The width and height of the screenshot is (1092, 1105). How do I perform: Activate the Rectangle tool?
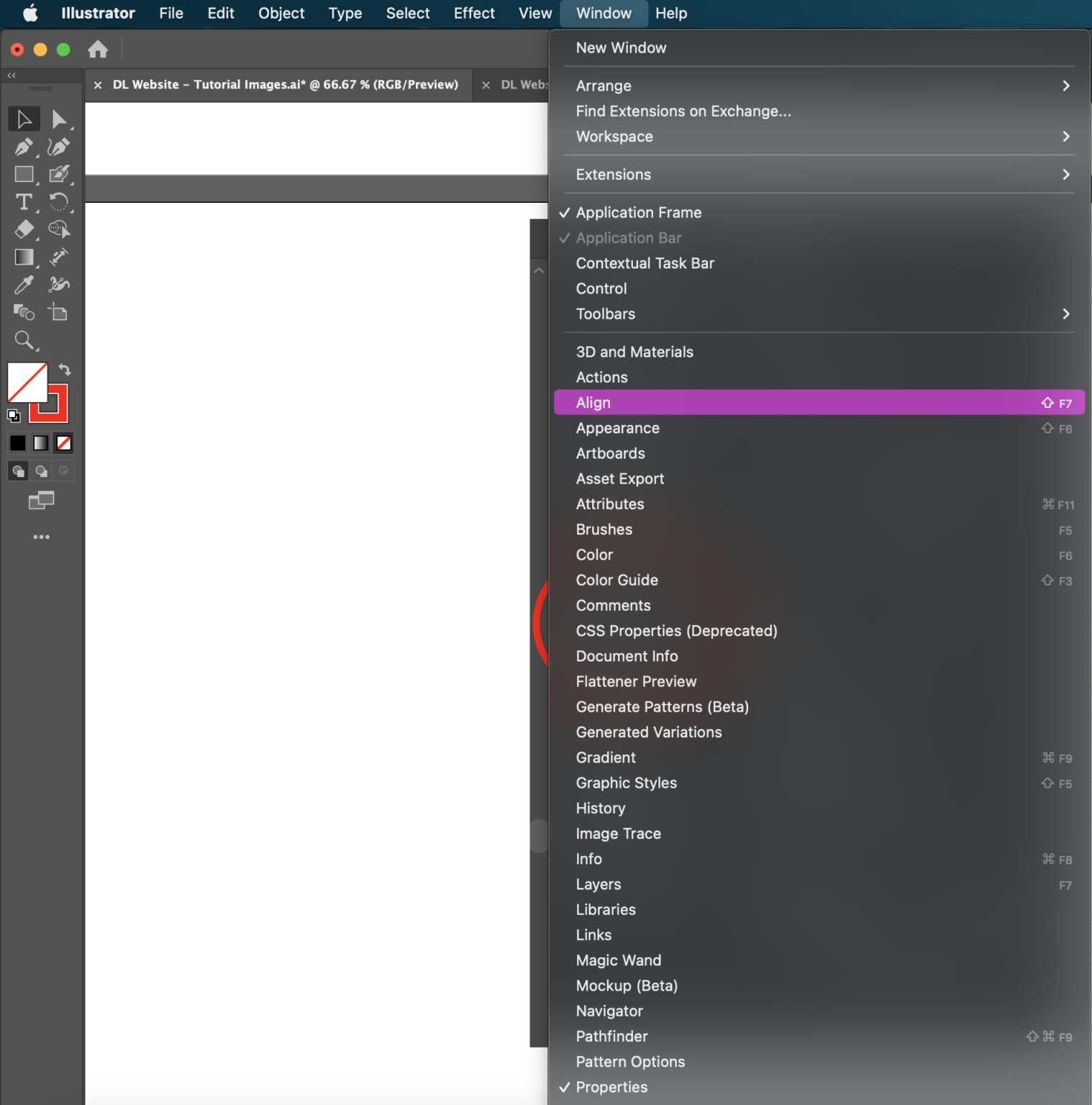[x=24, y=174]
